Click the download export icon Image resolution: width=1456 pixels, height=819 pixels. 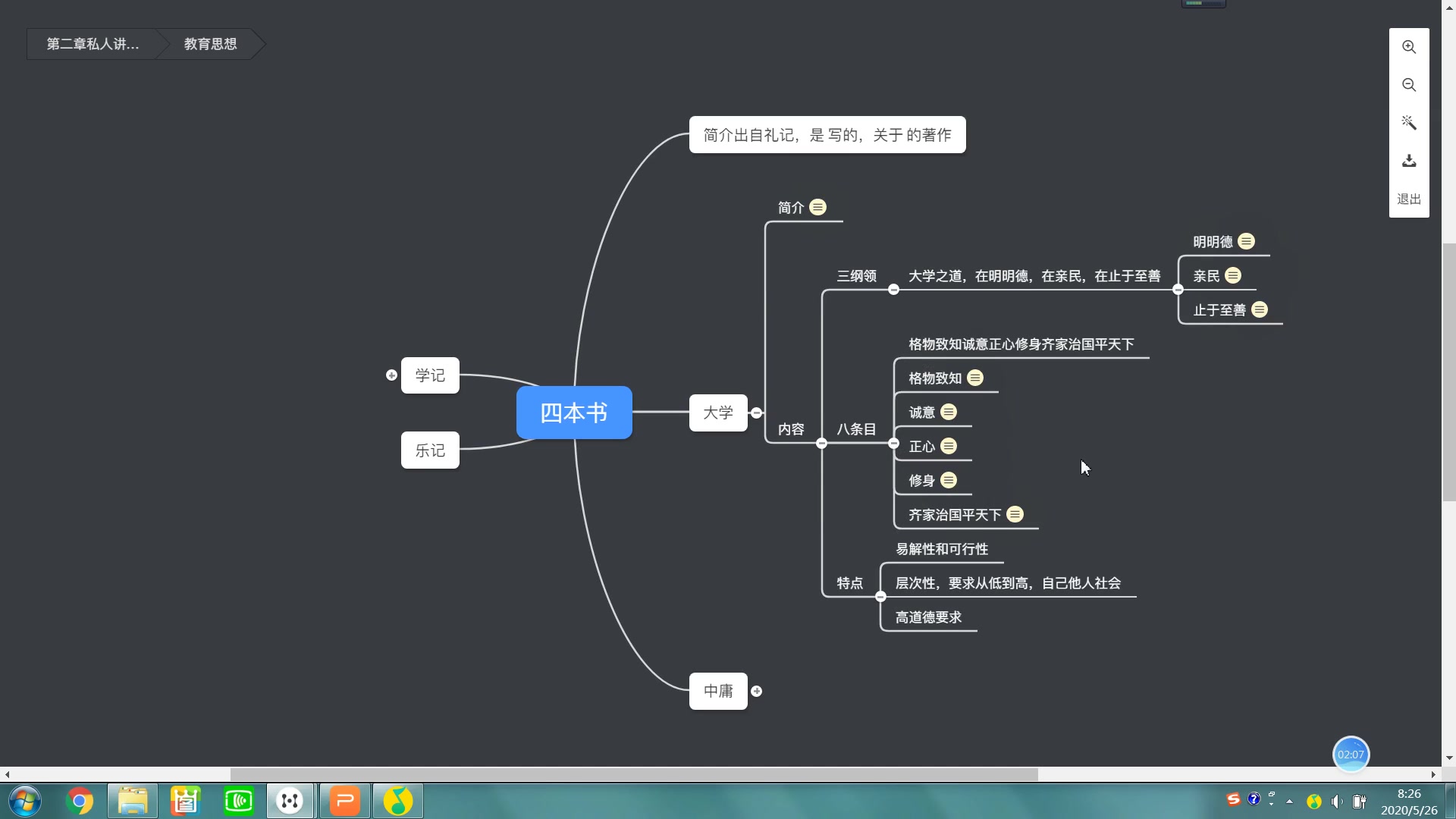tap(1409, 161)
